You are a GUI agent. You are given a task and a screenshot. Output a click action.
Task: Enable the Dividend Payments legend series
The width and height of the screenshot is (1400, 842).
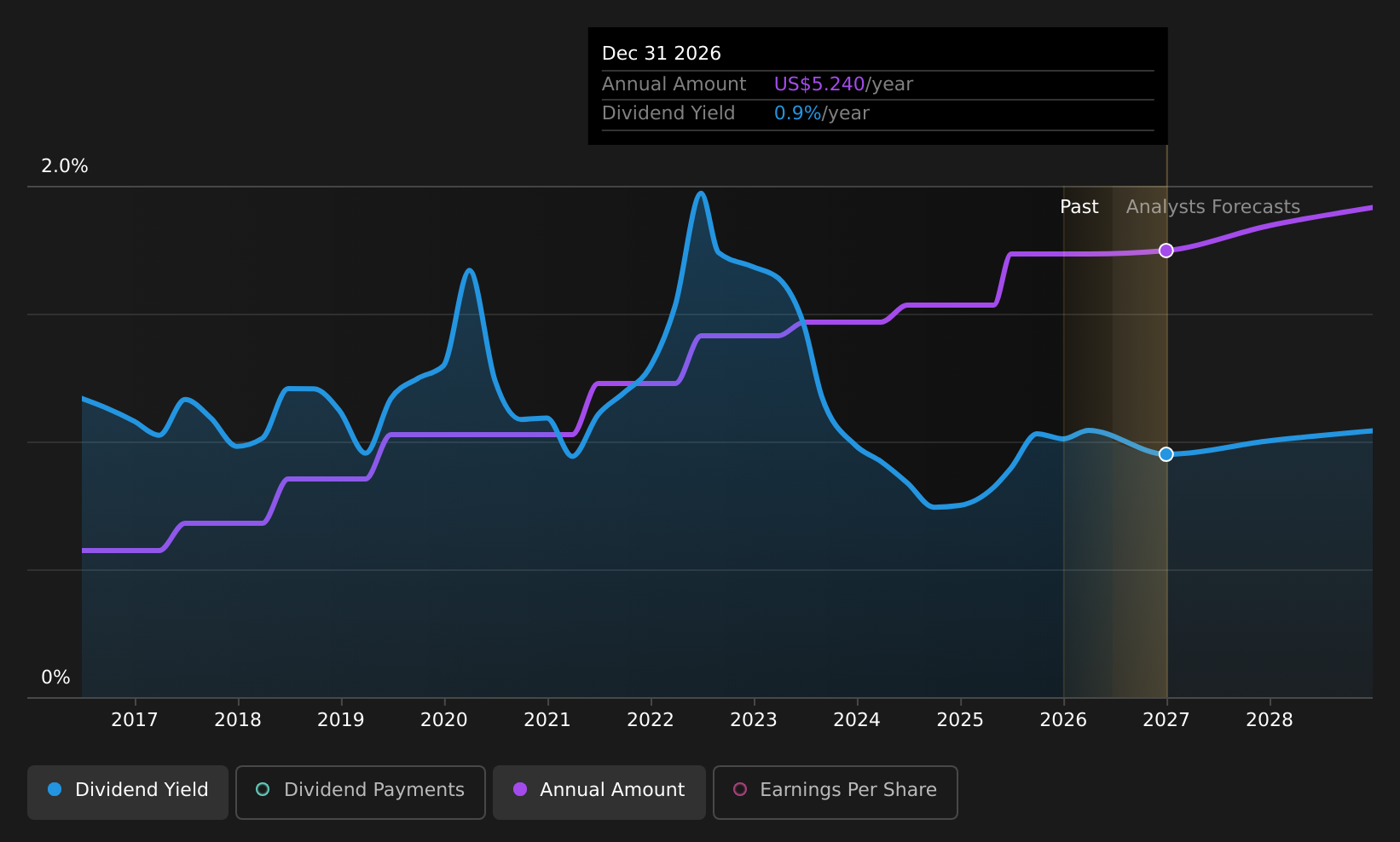pos(360,792)
